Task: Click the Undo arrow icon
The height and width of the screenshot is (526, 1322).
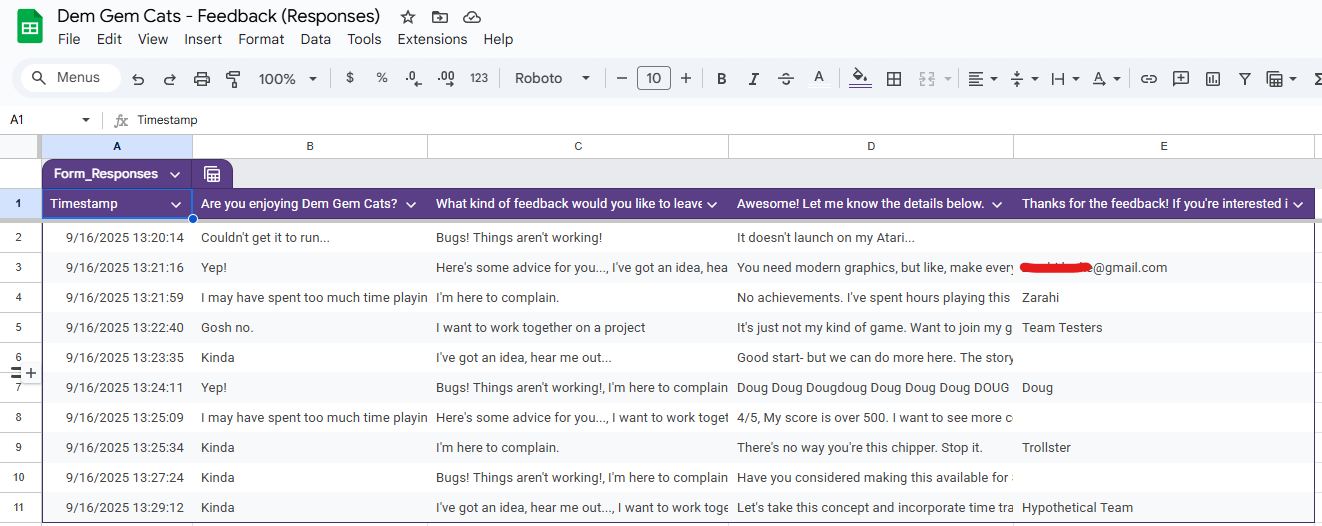Action: (138, 79)
